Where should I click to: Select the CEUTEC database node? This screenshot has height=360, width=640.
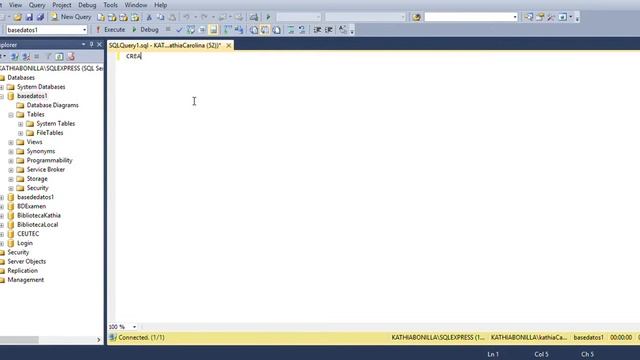point(28,234)
